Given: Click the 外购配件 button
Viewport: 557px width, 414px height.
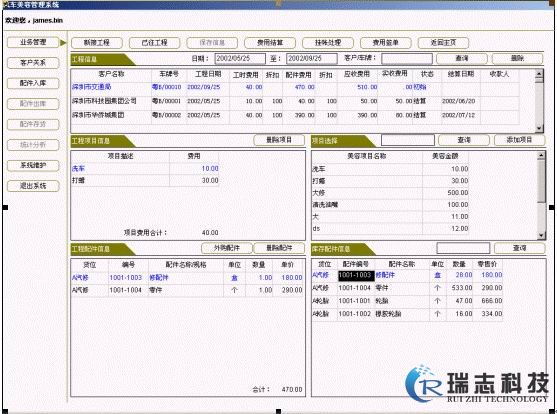Looking at the screenshot, I should pyautogui.click(x=227, y=248).
